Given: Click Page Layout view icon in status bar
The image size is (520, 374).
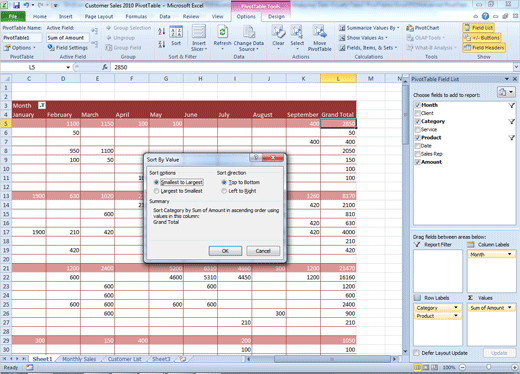Looking at the screenshot, I should coord(426,367).
